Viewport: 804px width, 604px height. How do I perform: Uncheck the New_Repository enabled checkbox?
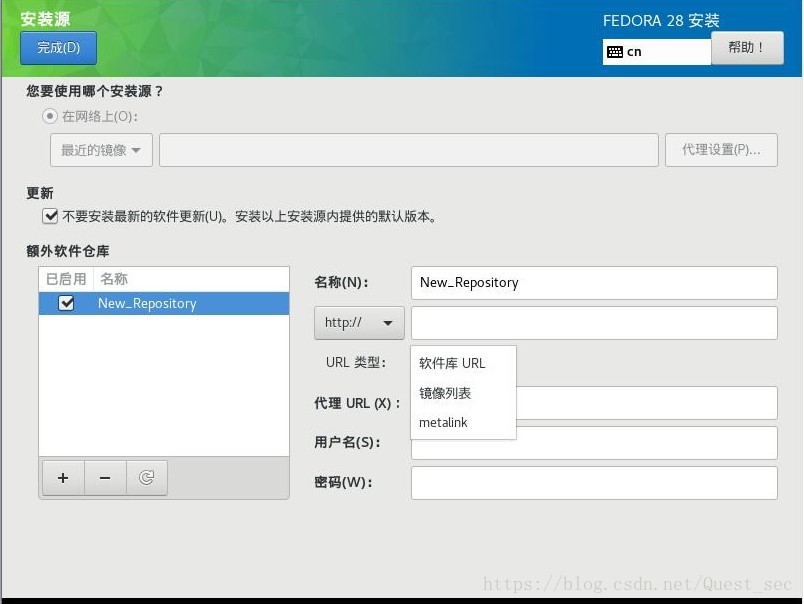tap(66, 303)
